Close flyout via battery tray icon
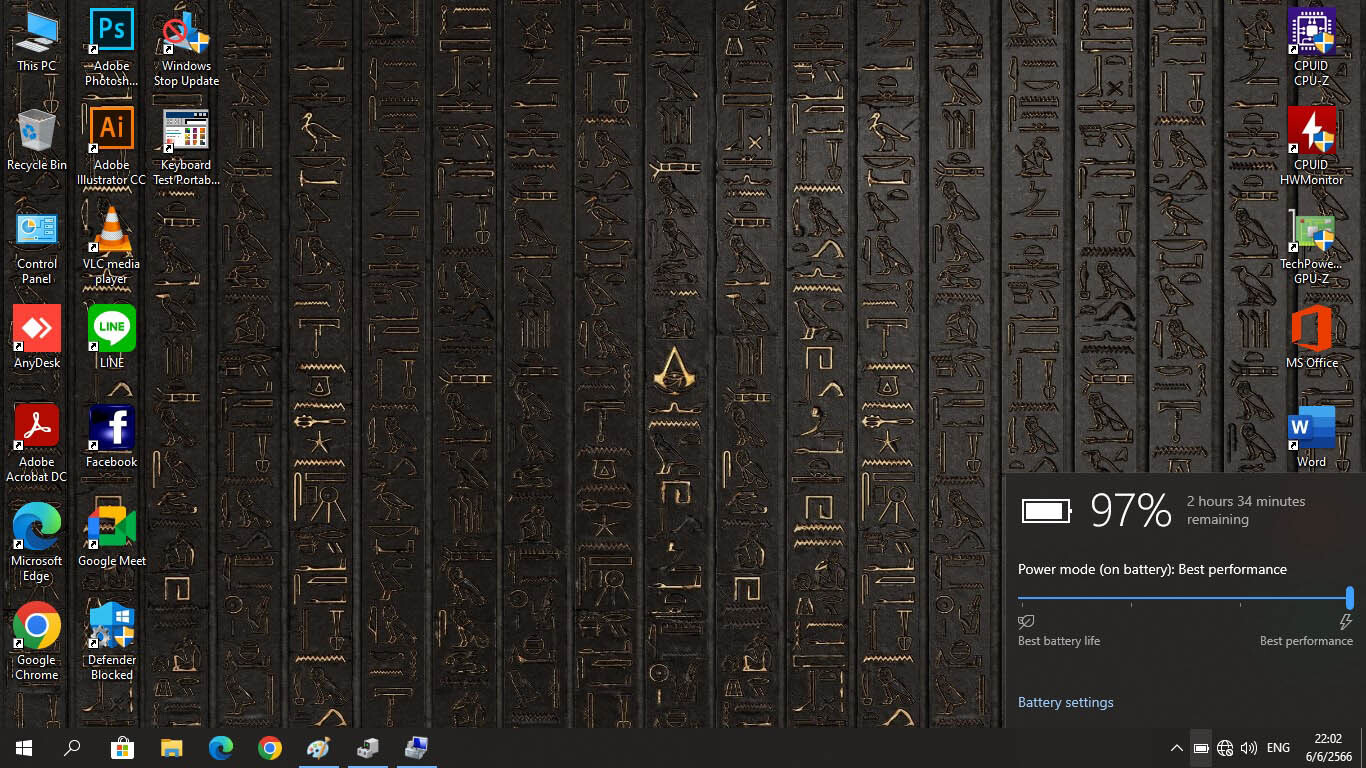The image size is (1366, 768). tap(1201, 748)
